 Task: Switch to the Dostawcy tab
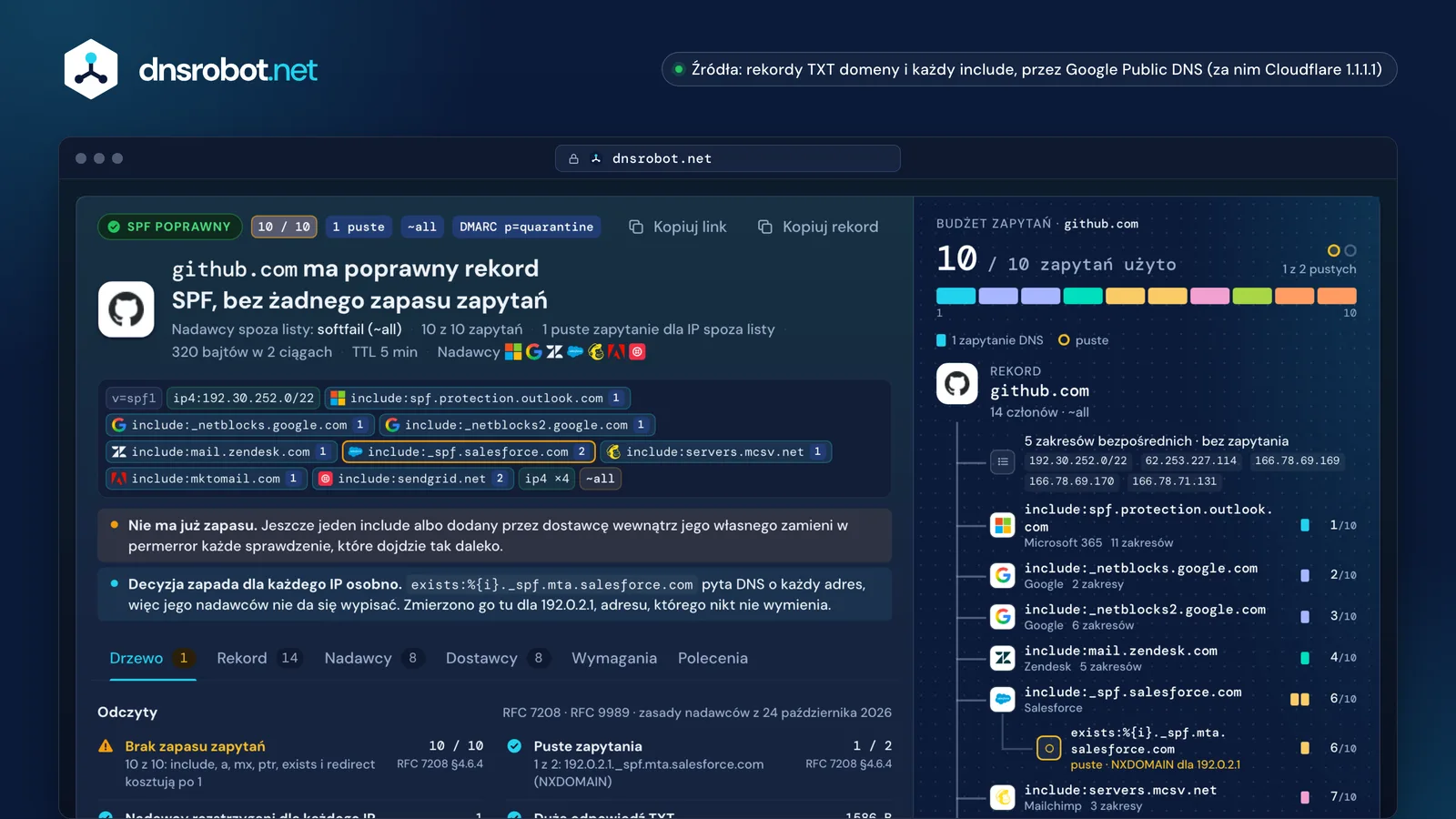[x=498, y=658]
